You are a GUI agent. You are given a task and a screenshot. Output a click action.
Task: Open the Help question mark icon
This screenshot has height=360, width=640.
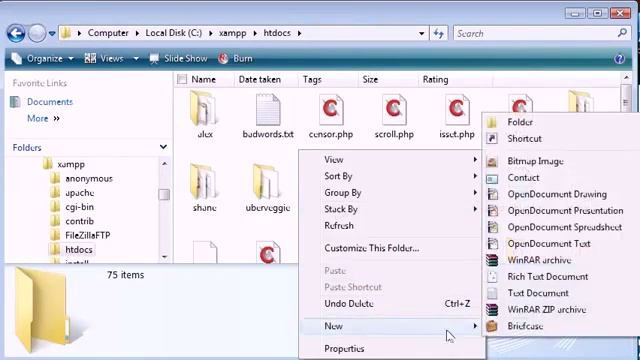coord(619,59)
